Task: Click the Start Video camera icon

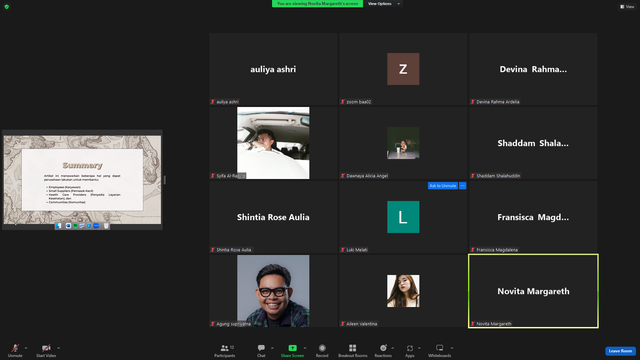Action: point(46,348)
